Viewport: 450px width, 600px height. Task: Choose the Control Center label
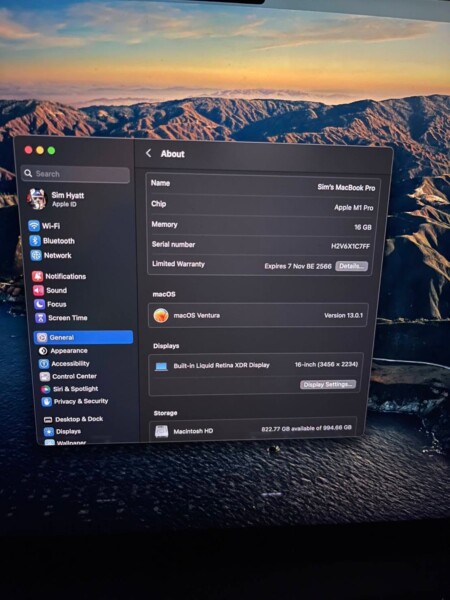(75, 377)
